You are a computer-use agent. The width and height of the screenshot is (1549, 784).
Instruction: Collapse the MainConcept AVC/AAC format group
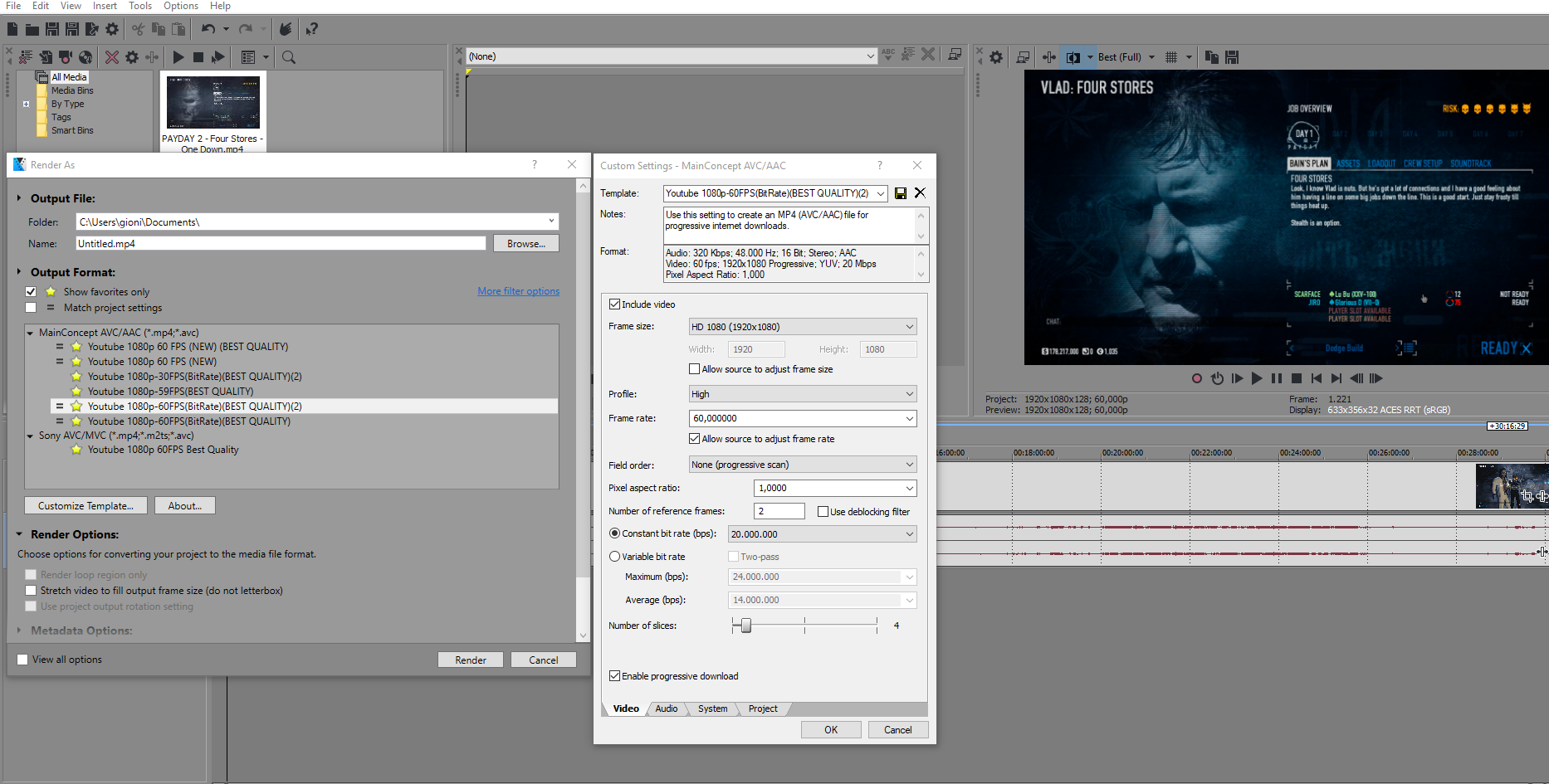30,333
